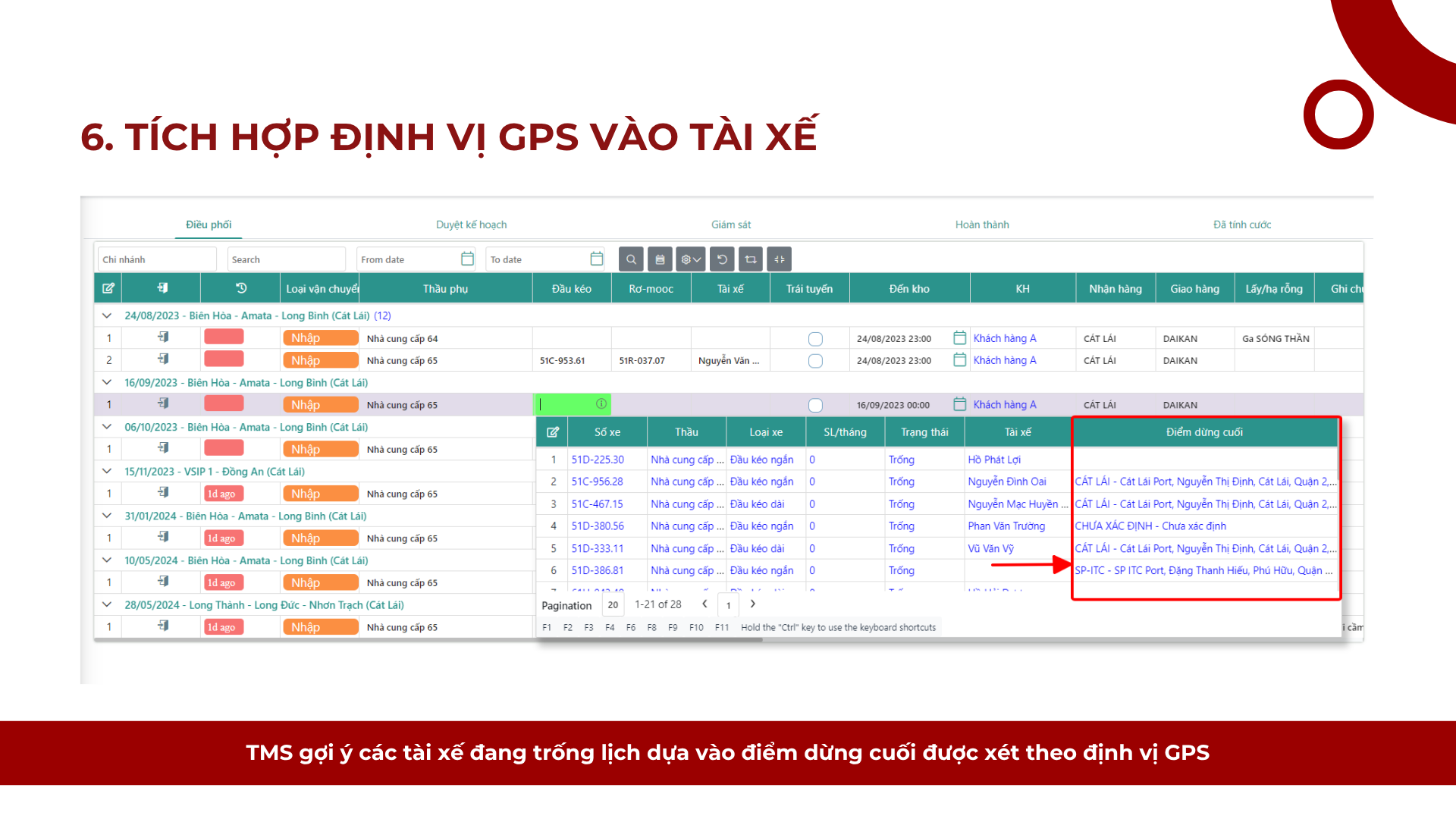Click the undo/reset arrow toolbar button
The width and height of the screenshot is (1456, 819).
722,259
